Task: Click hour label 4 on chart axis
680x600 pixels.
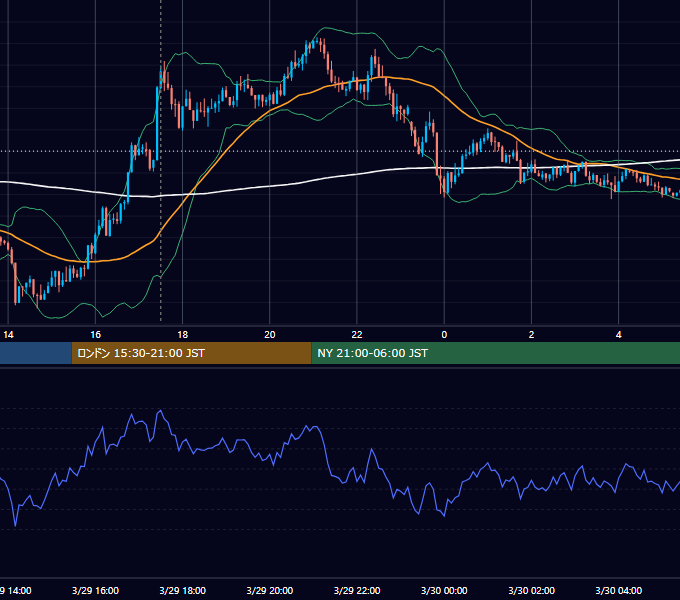Action: pos(618,335)
